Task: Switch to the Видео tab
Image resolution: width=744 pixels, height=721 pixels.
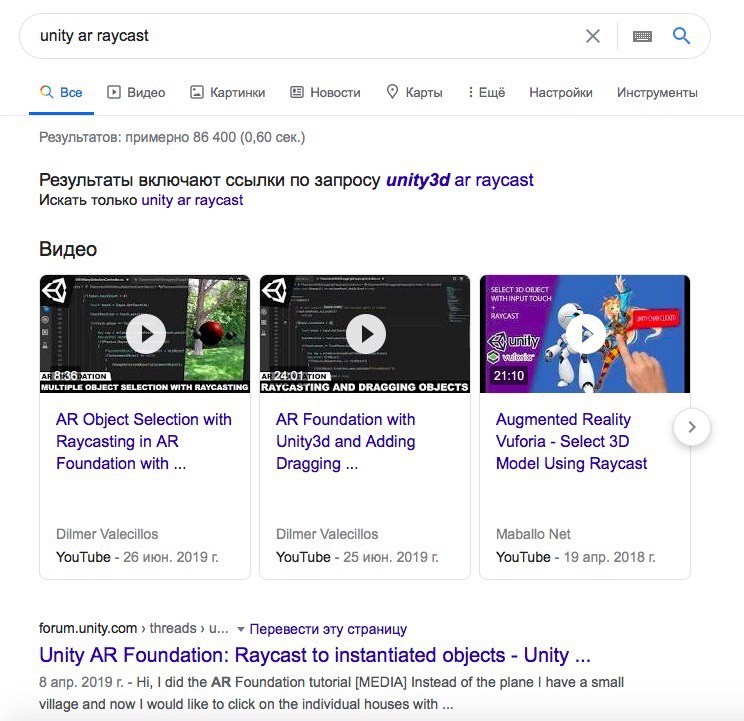Action: click(136, 92)
